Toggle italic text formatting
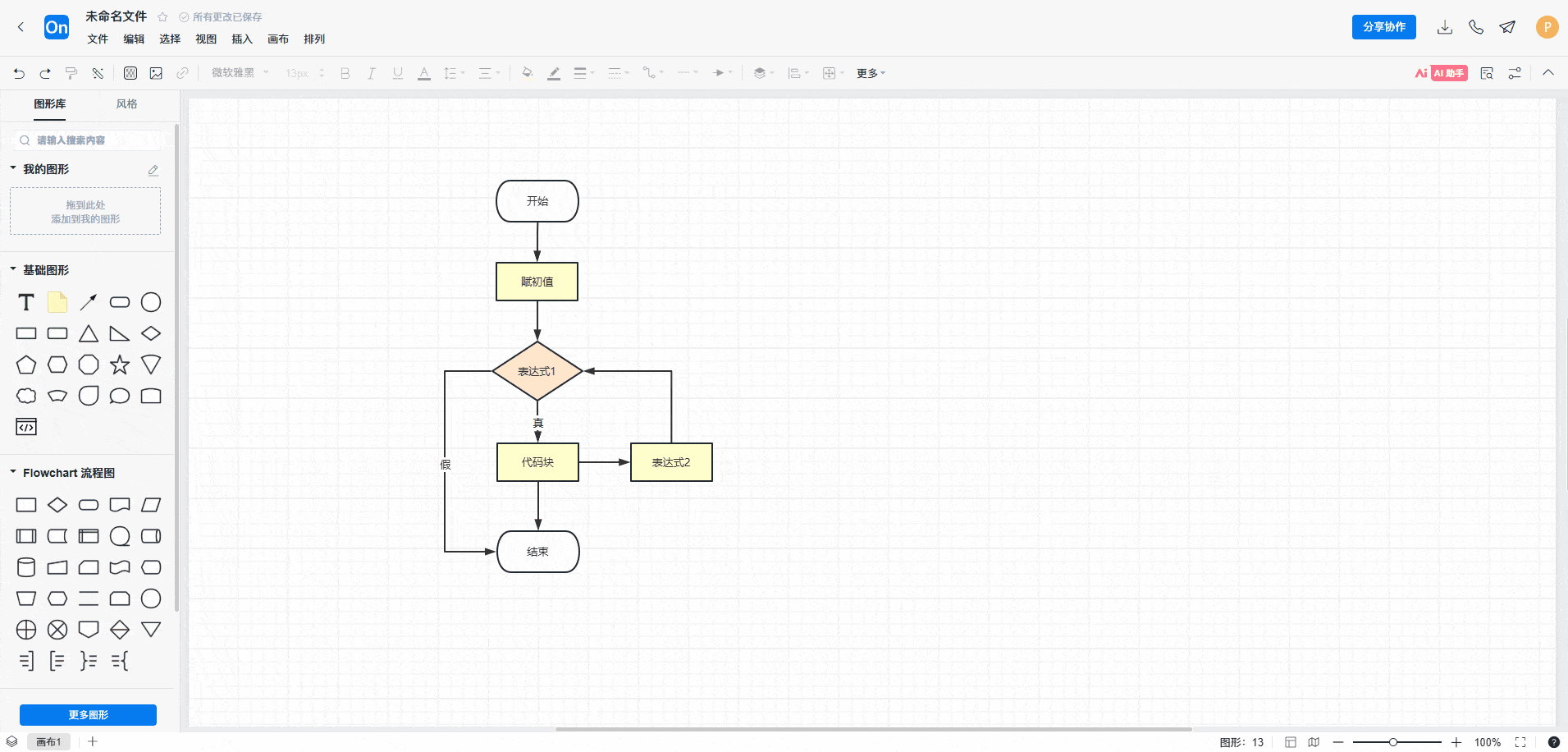 point(372,73)
